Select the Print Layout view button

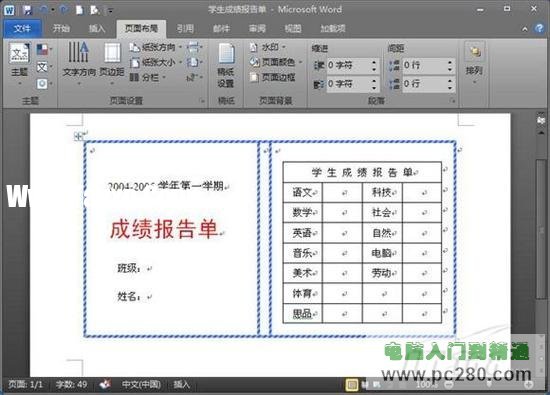(x=352, y=385)
